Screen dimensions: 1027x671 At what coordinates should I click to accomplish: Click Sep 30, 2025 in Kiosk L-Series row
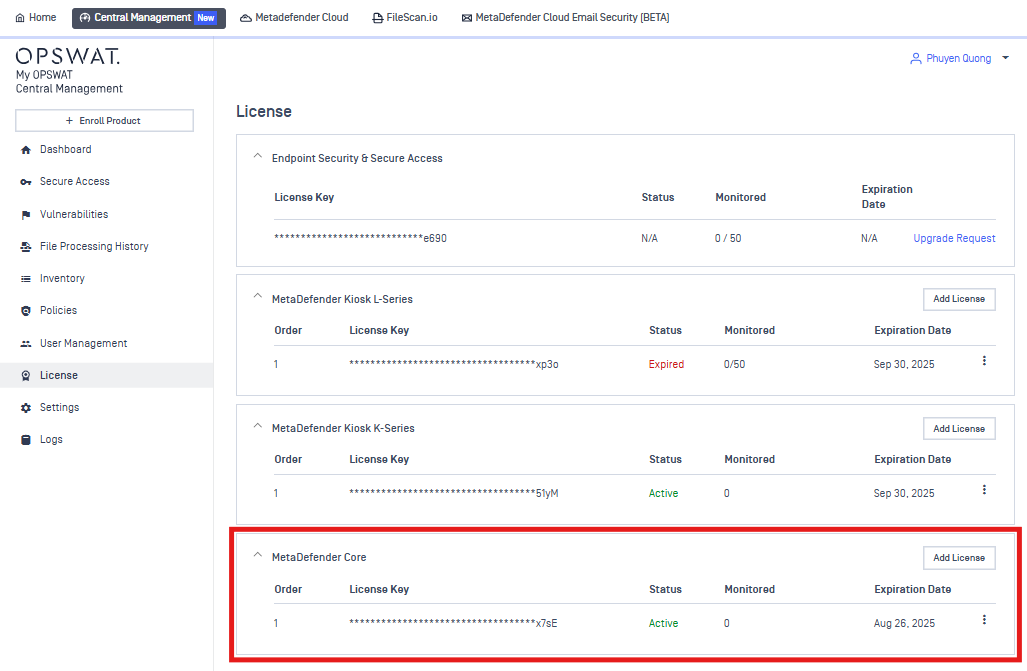(x=904, y=364)
